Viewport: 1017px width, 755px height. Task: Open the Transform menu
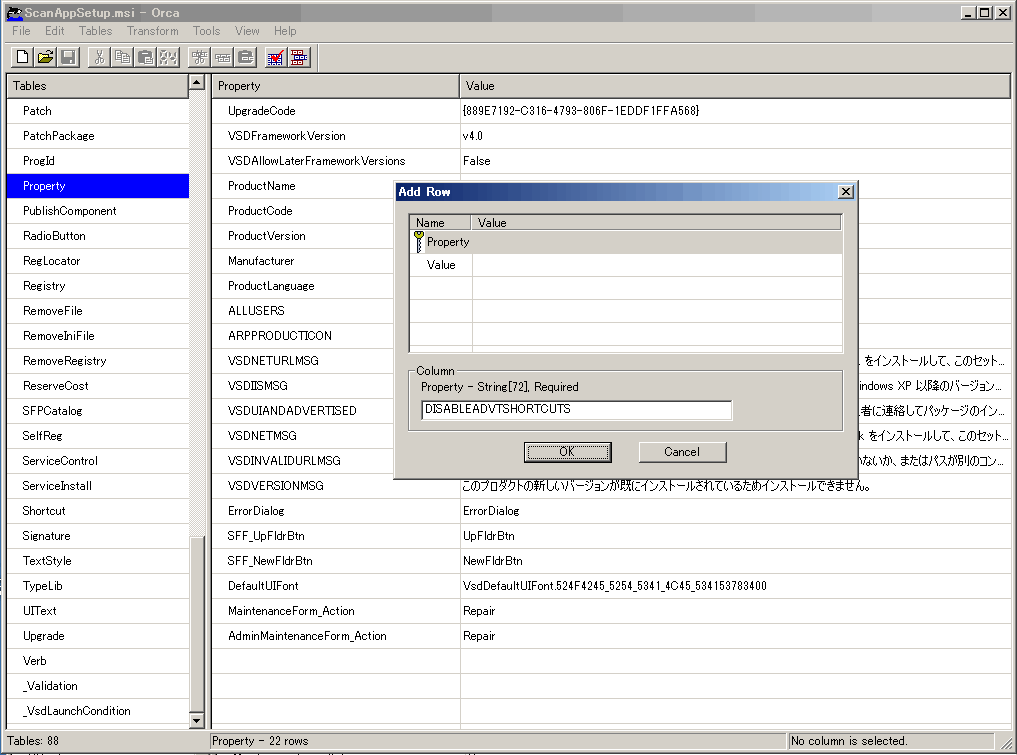point(152,31)
